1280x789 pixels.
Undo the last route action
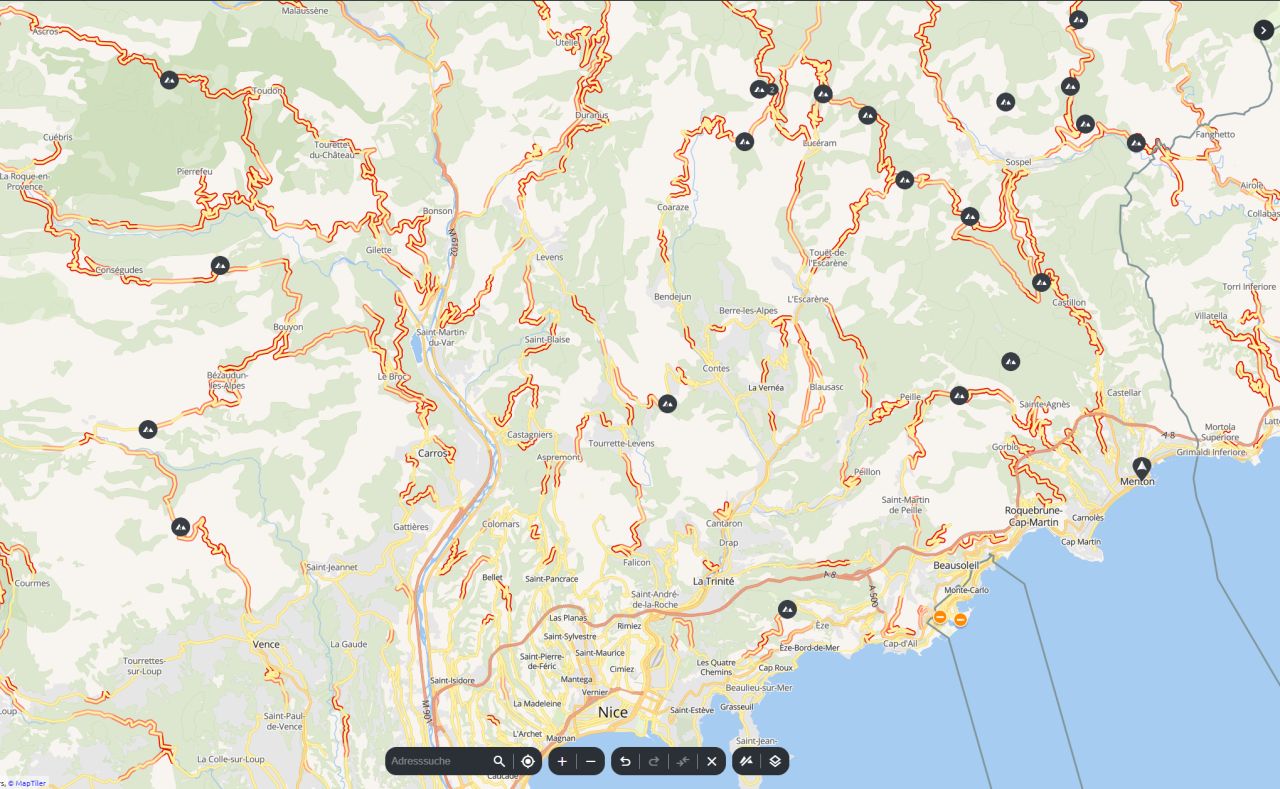(625, 761)
